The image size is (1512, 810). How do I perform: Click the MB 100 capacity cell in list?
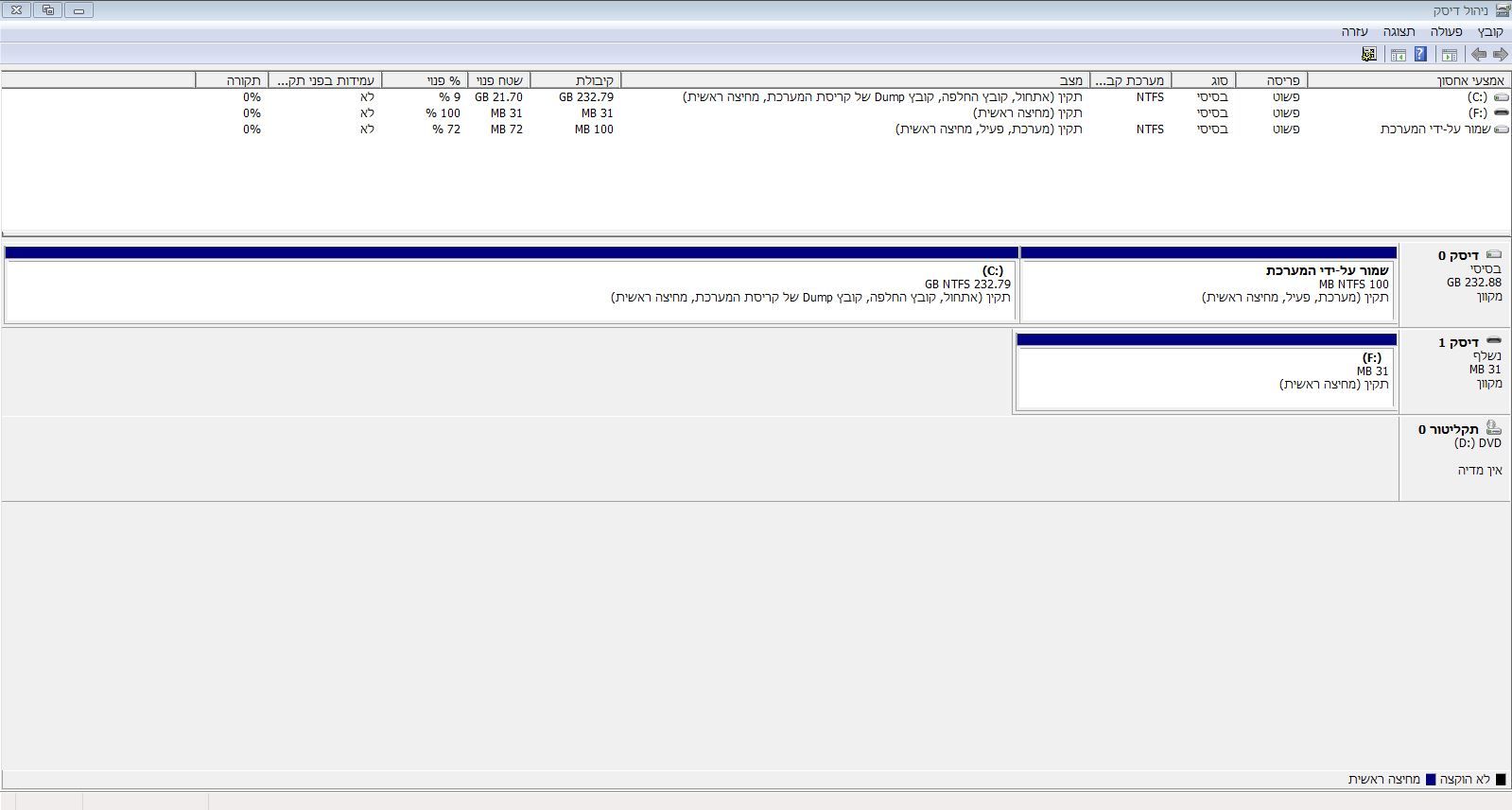[594, 129]
